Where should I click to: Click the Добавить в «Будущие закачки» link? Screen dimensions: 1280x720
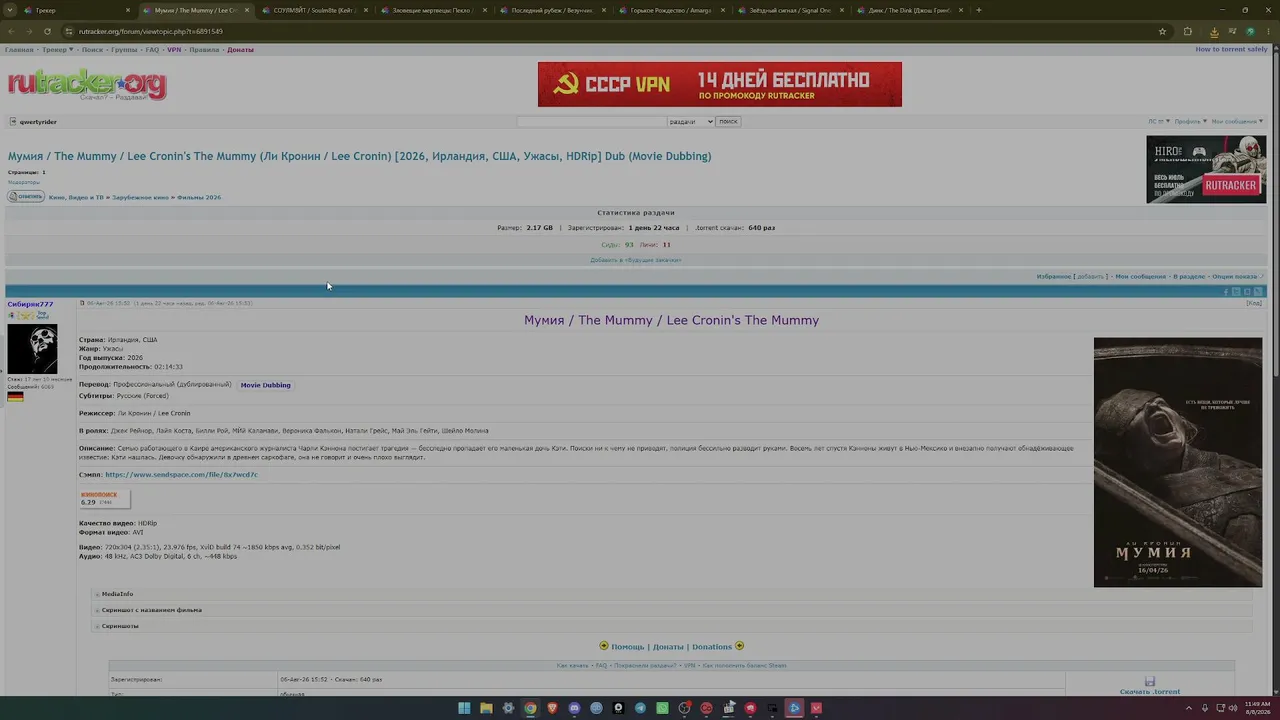click(x=635, y=260)
